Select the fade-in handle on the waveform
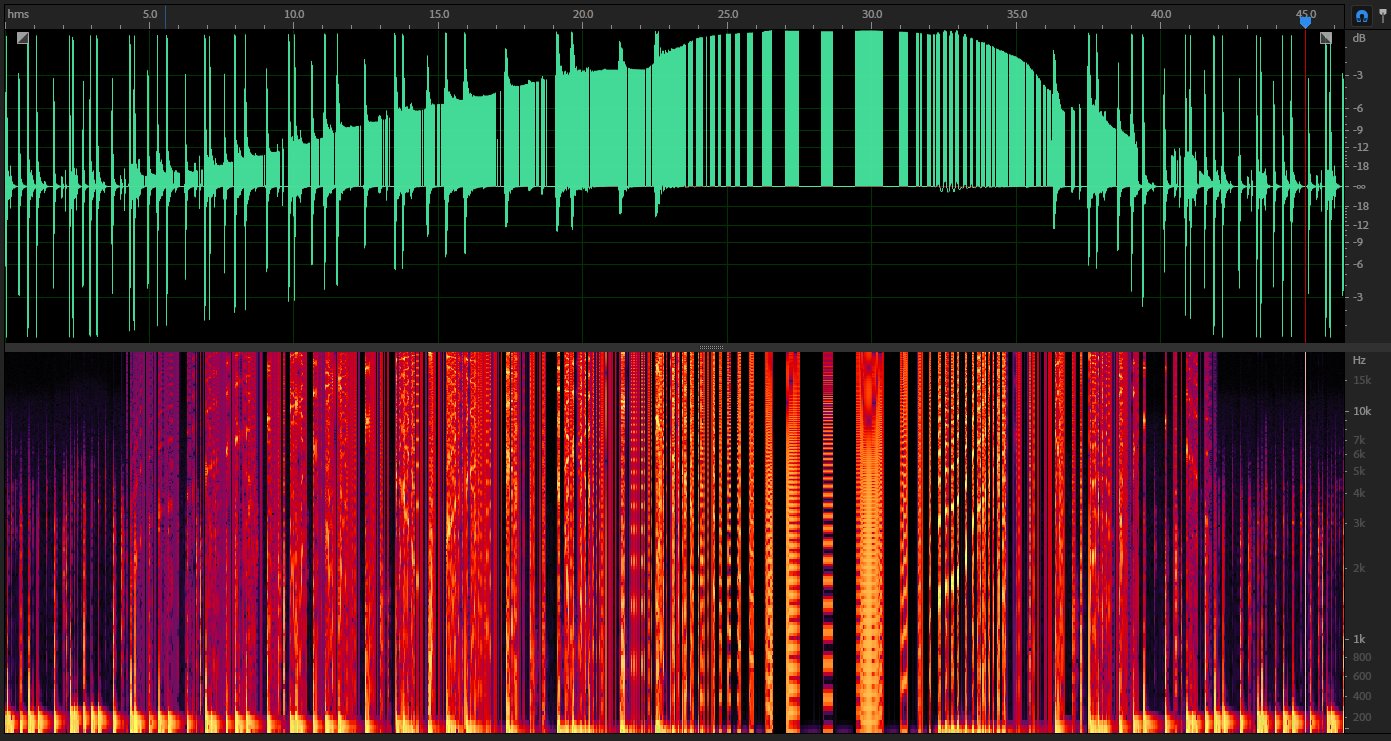 (23, 38)
